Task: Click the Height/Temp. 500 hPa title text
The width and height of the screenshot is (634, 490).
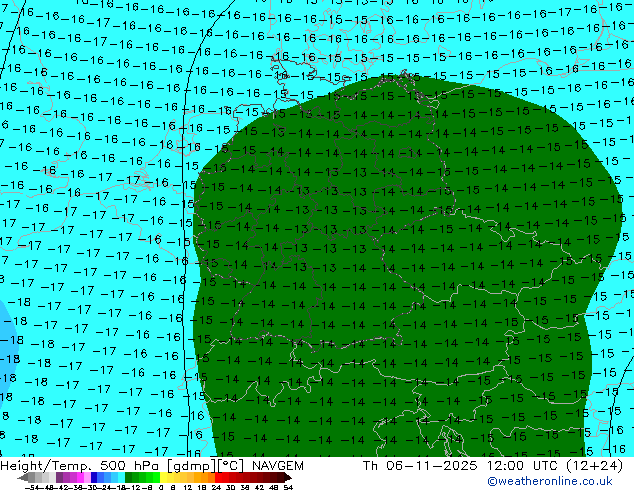Action: pyautogui.click(x=81, y=466)
